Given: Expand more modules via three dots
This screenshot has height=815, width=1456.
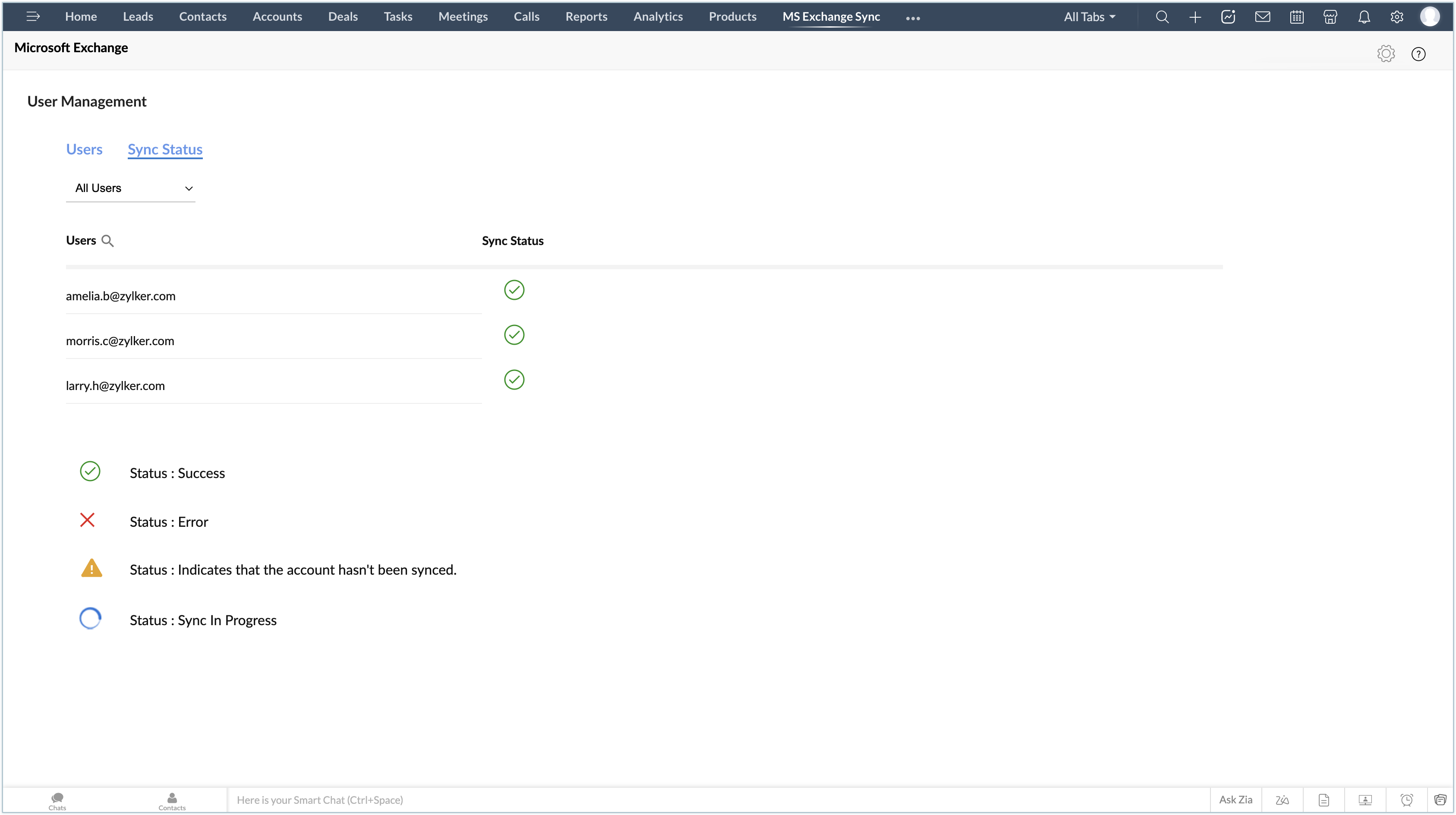Looking at the screenshot, I should click(913, 18).
